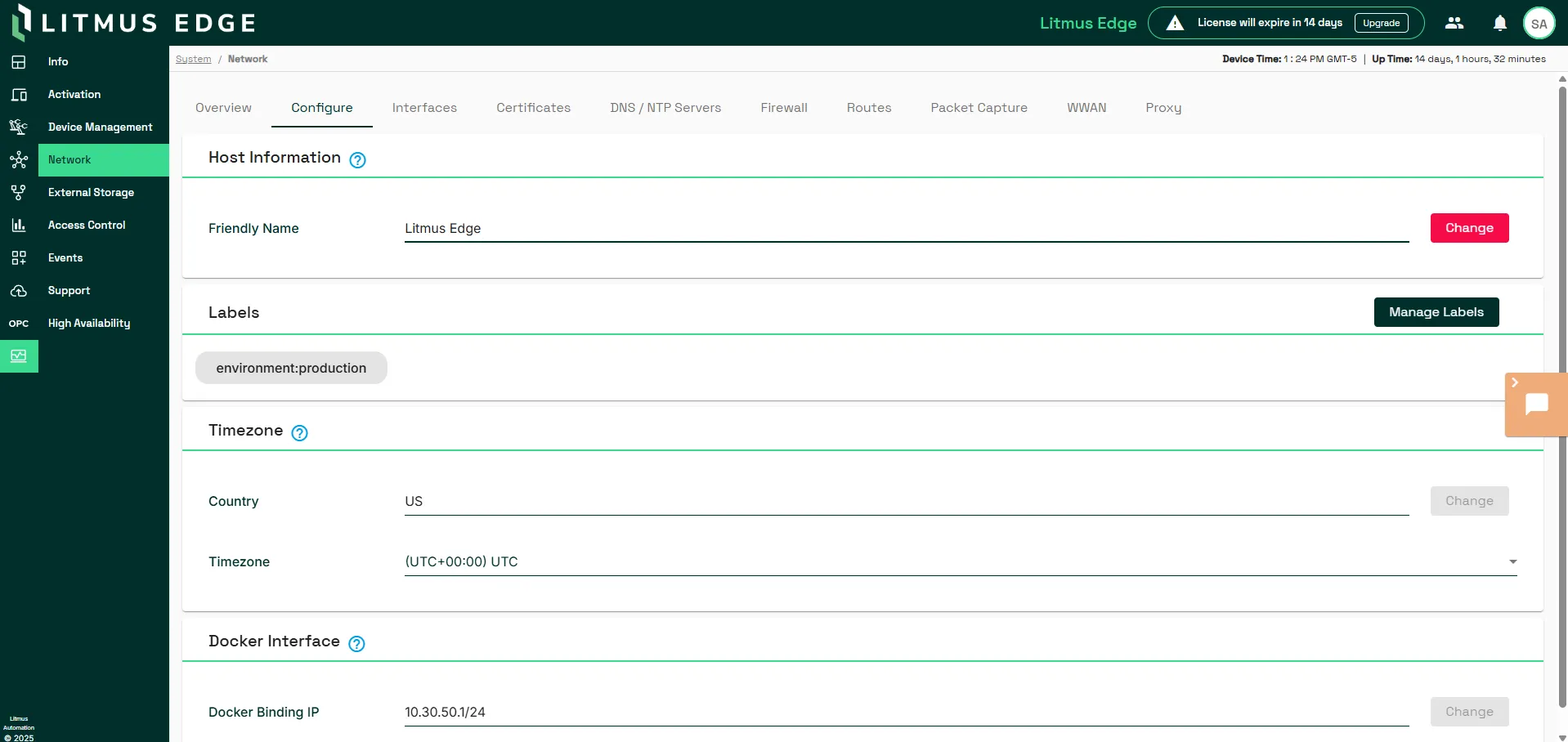
Task: Select Network in the sidebar menu
Action: [x=104, y=160]
